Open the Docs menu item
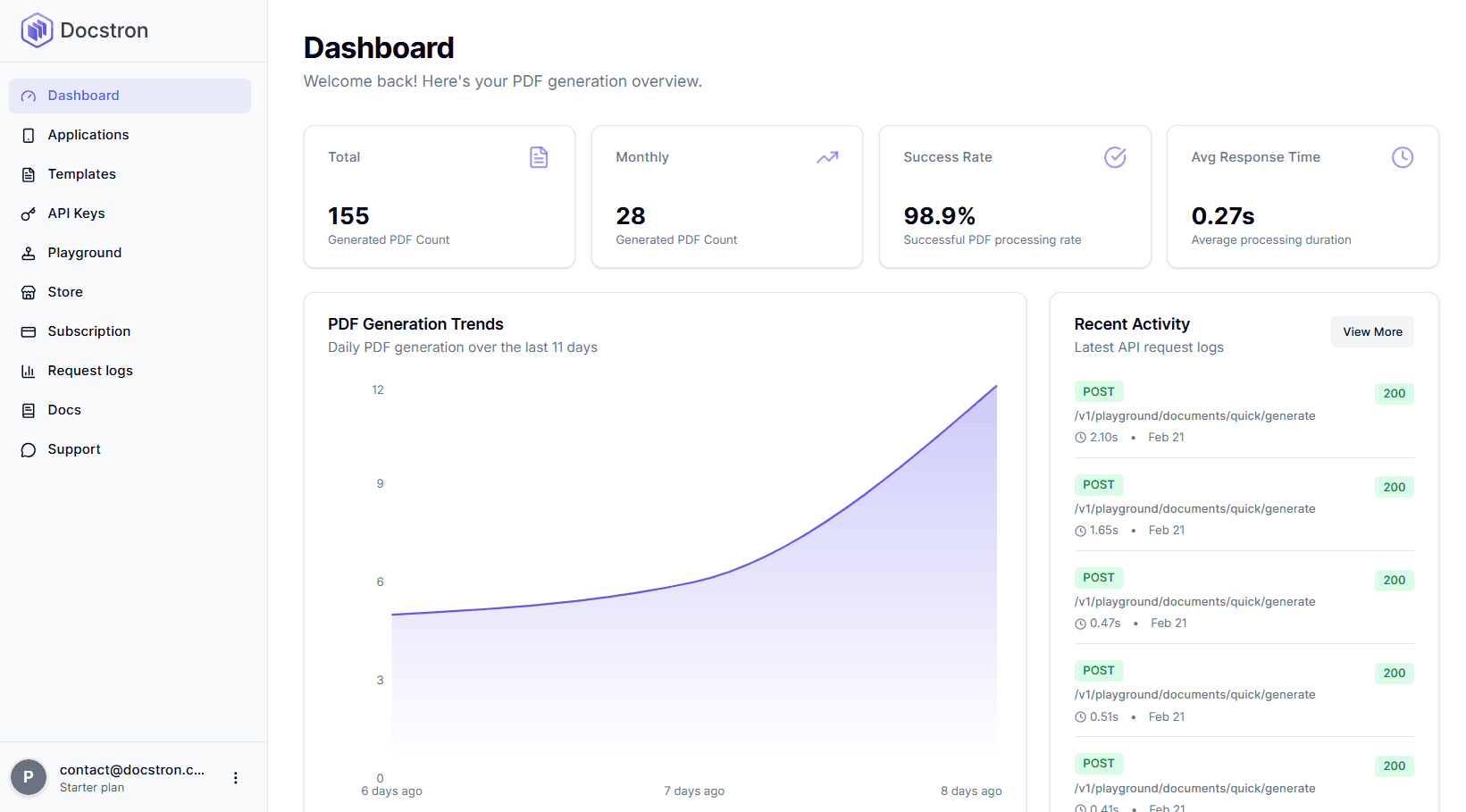 point(64,410)
